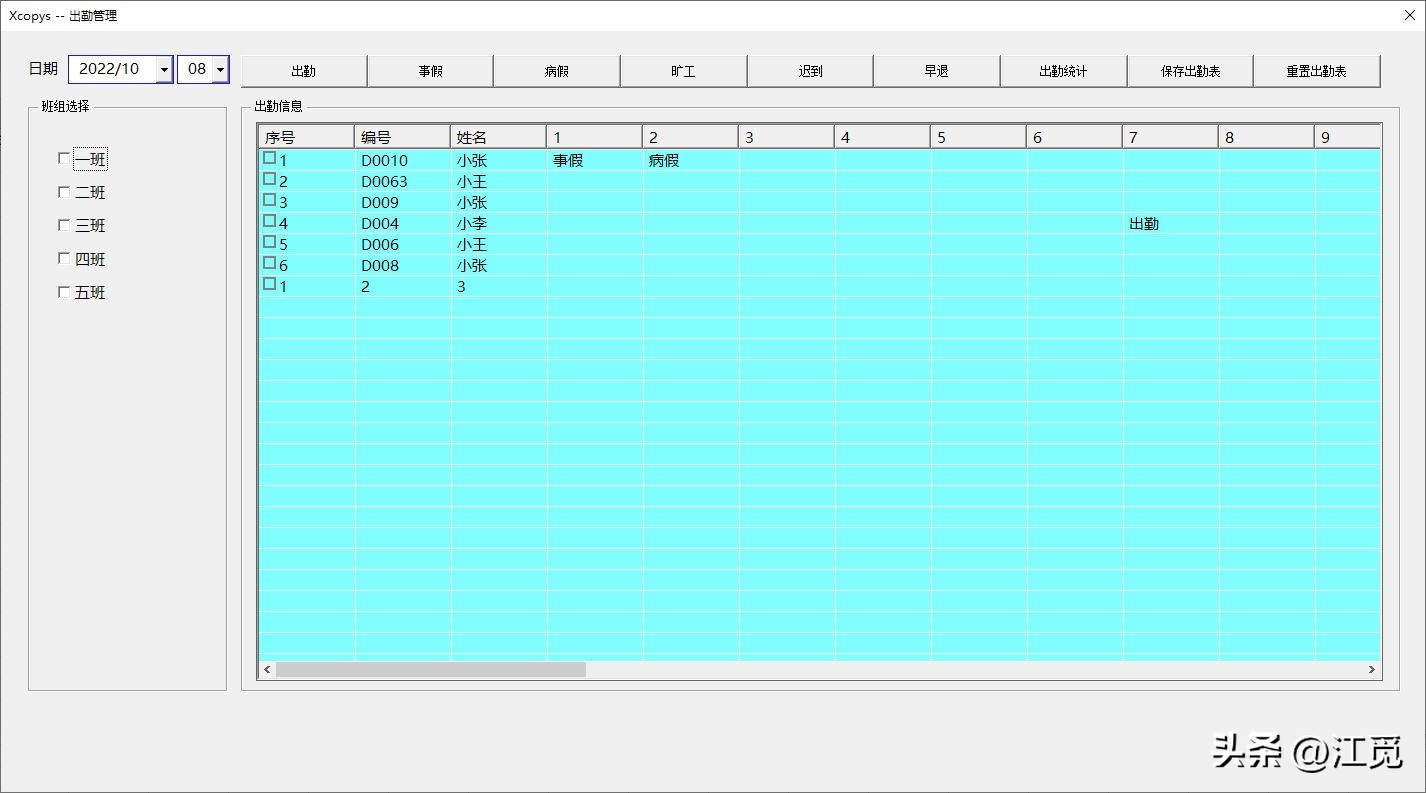The height and width of the screenshot is (793, 1426).
Task: Check the 三班 team checkbox
Action: coord(65,225)
